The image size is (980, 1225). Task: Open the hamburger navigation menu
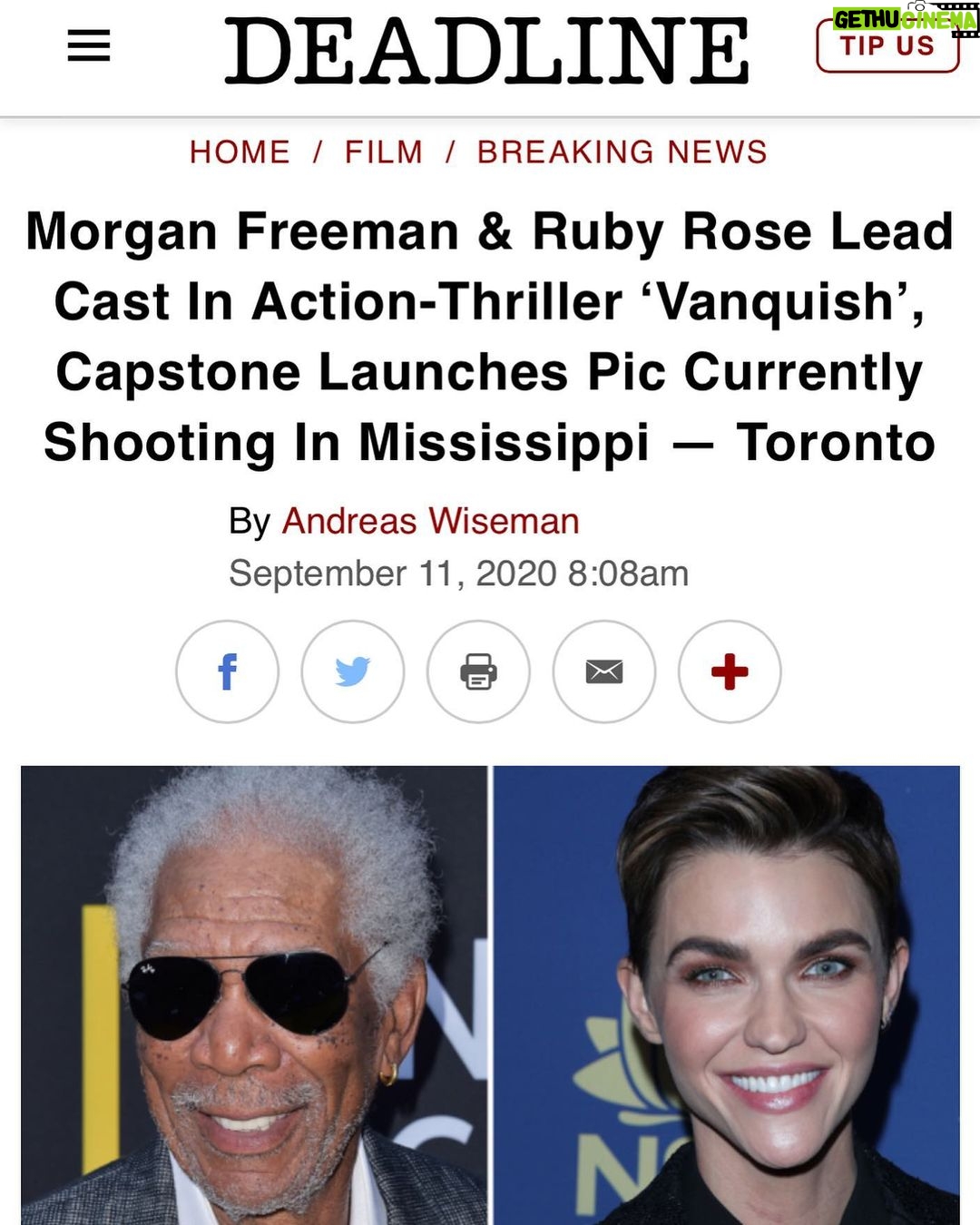tap(89, 46)
